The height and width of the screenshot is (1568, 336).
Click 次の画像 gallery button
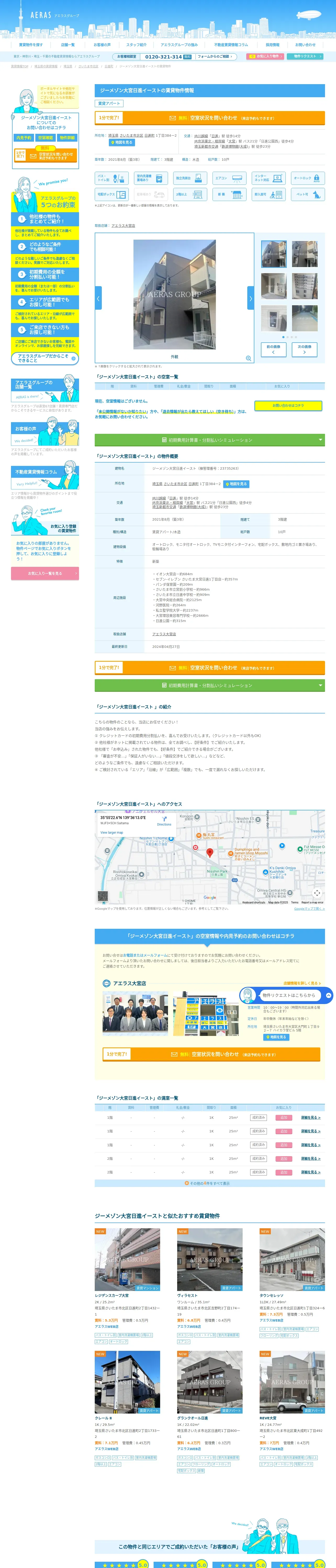pos(304,349)
